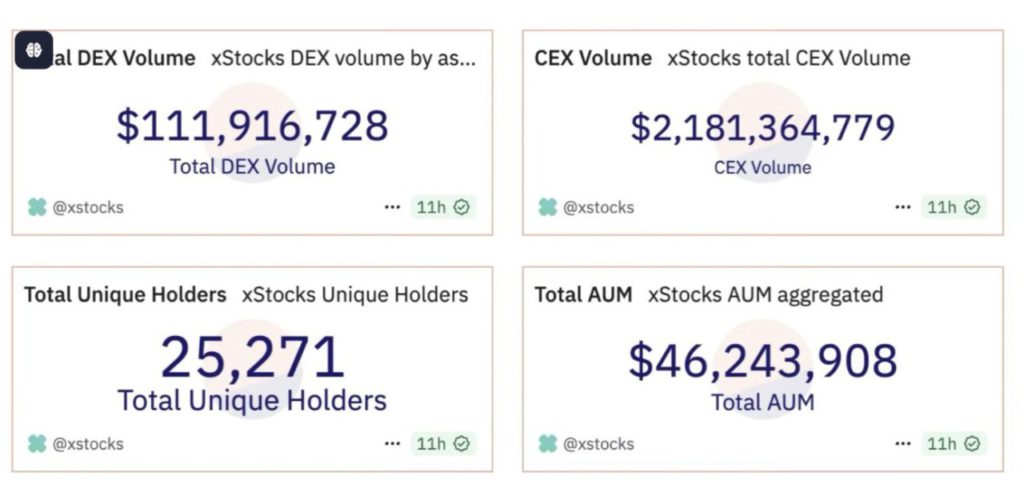Click verified checkmark icon in Unique Holders card
Image resolution: width=1024 pixels, height=496 pixels.
coord(462,443)
